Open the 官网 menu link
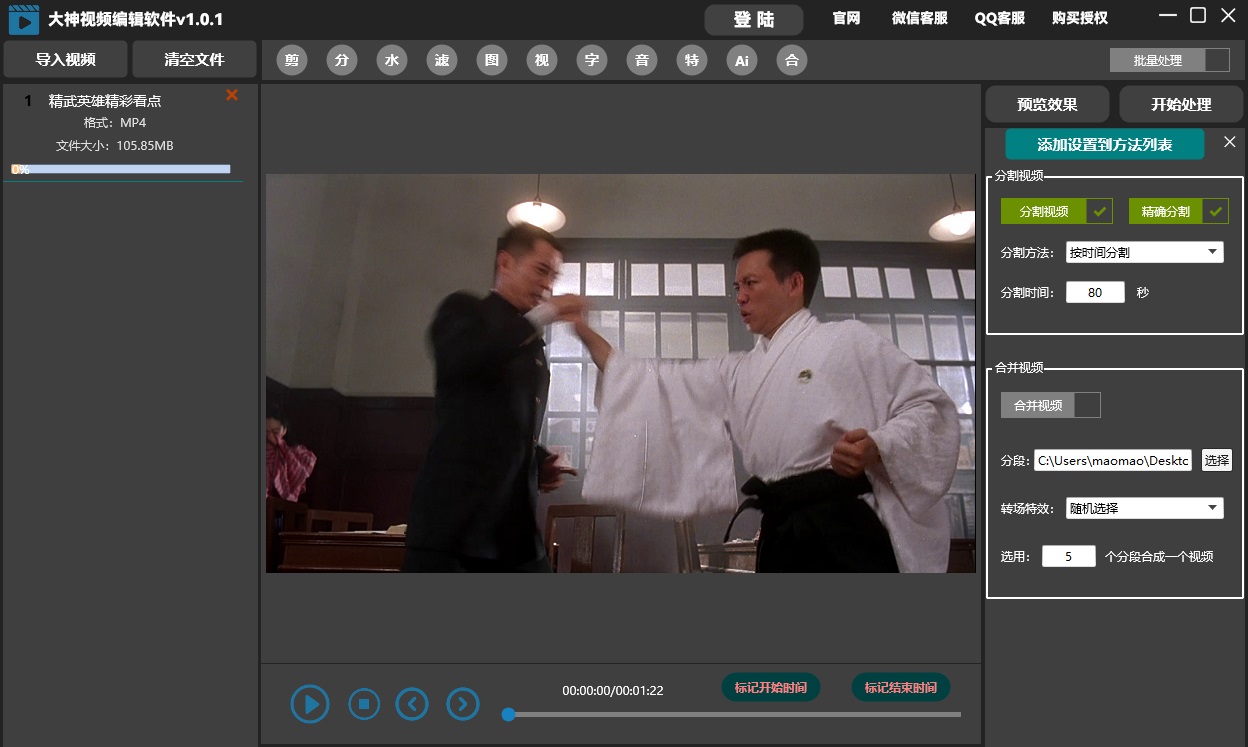The height and width of the screenshot is (747, 1248). pos(846,18)
